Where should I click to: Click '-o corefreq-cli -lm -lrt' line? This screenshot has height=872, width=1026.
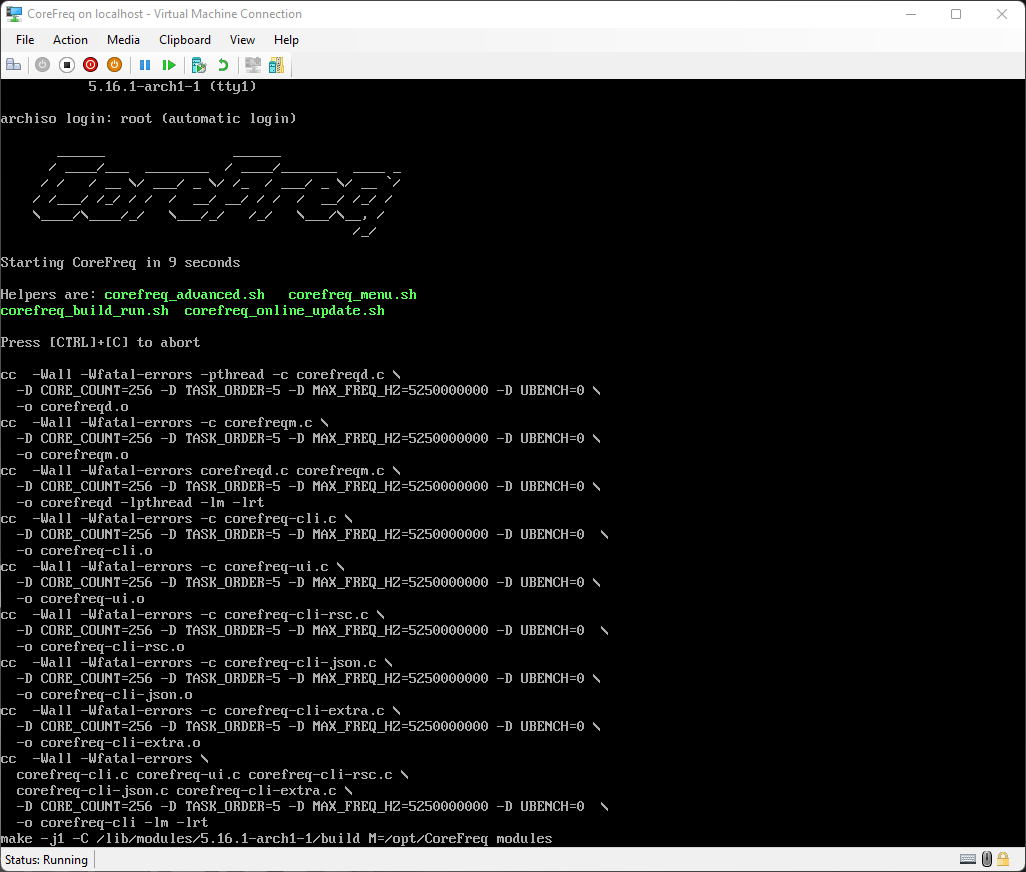(112, 822)
